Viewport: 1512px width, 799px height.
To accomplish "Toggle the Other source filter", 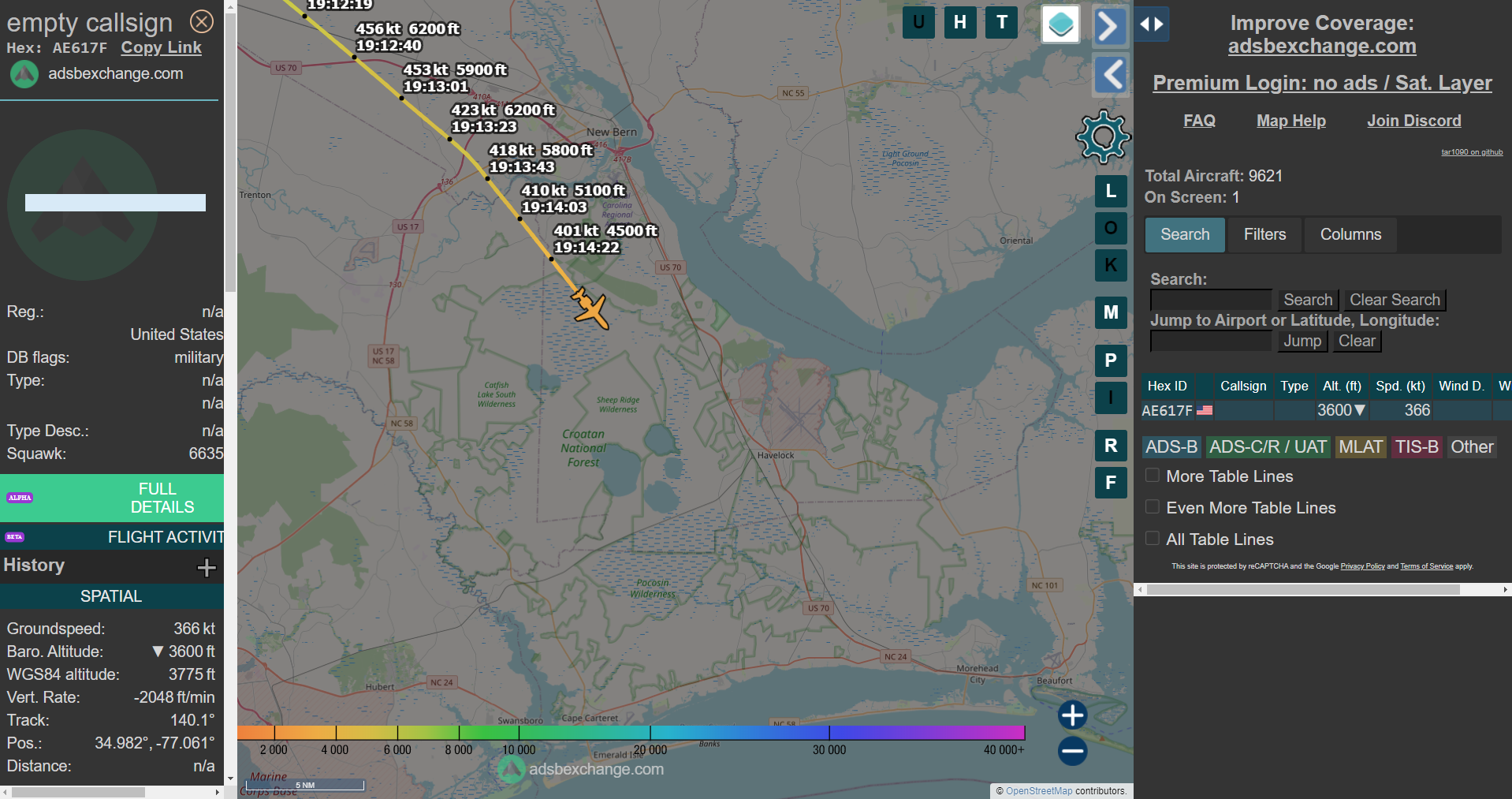I will tap(1472, 447).
